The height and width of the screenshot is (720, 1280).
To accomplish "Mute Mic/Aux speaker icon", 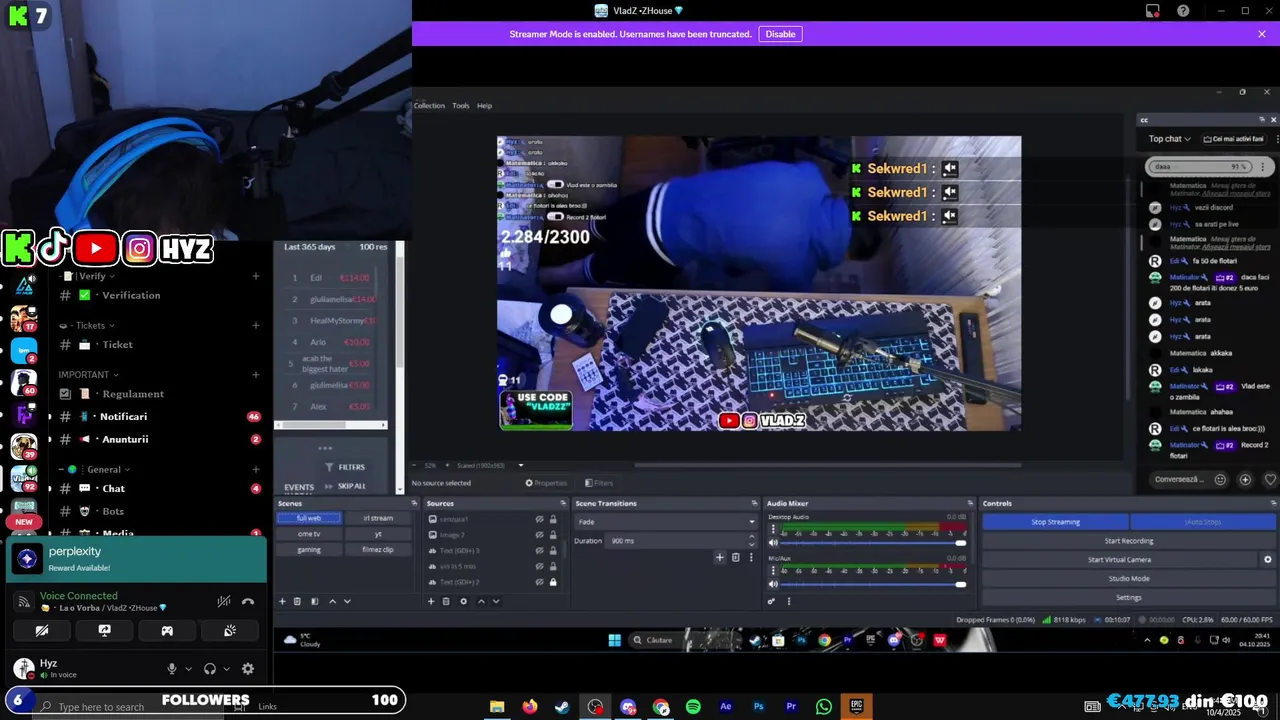I will 773,584.
